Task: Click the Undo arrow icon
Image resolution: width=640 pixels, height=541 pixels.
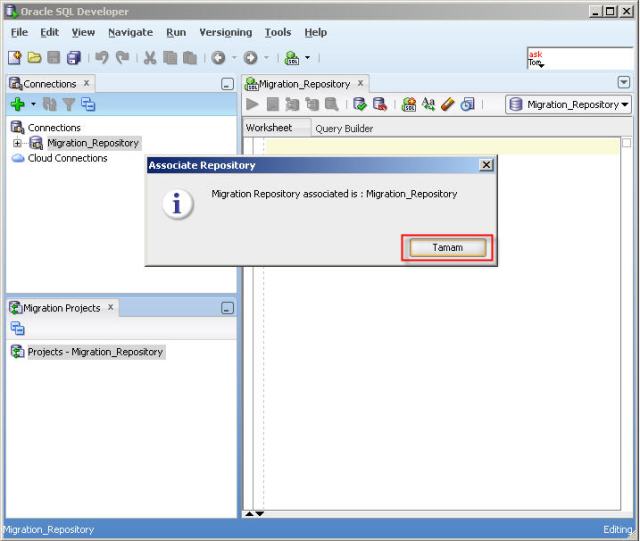Action: (102, 58)
